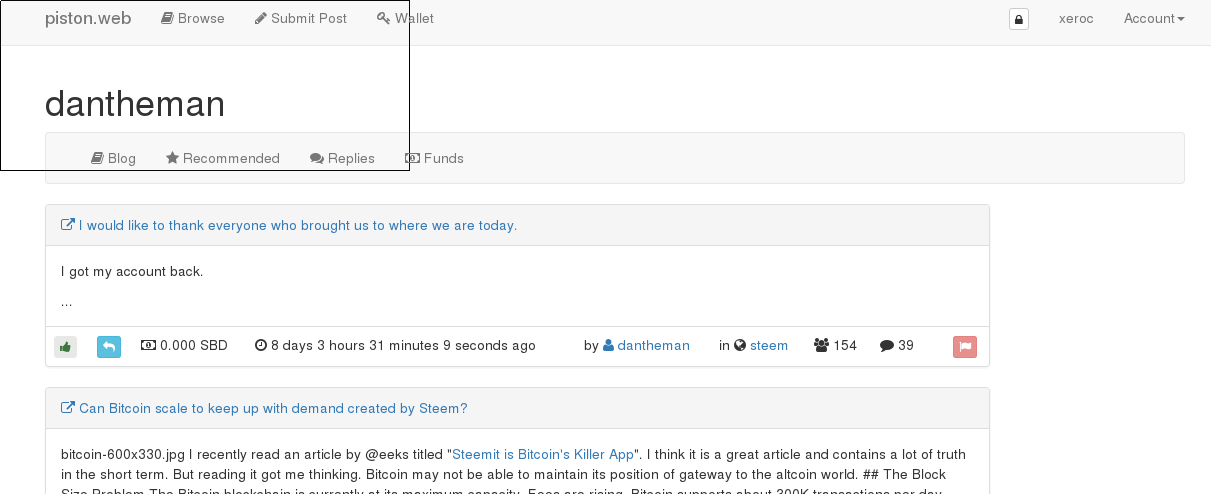Click the green thumbs-up upvote icon

(x=65, y=347)
